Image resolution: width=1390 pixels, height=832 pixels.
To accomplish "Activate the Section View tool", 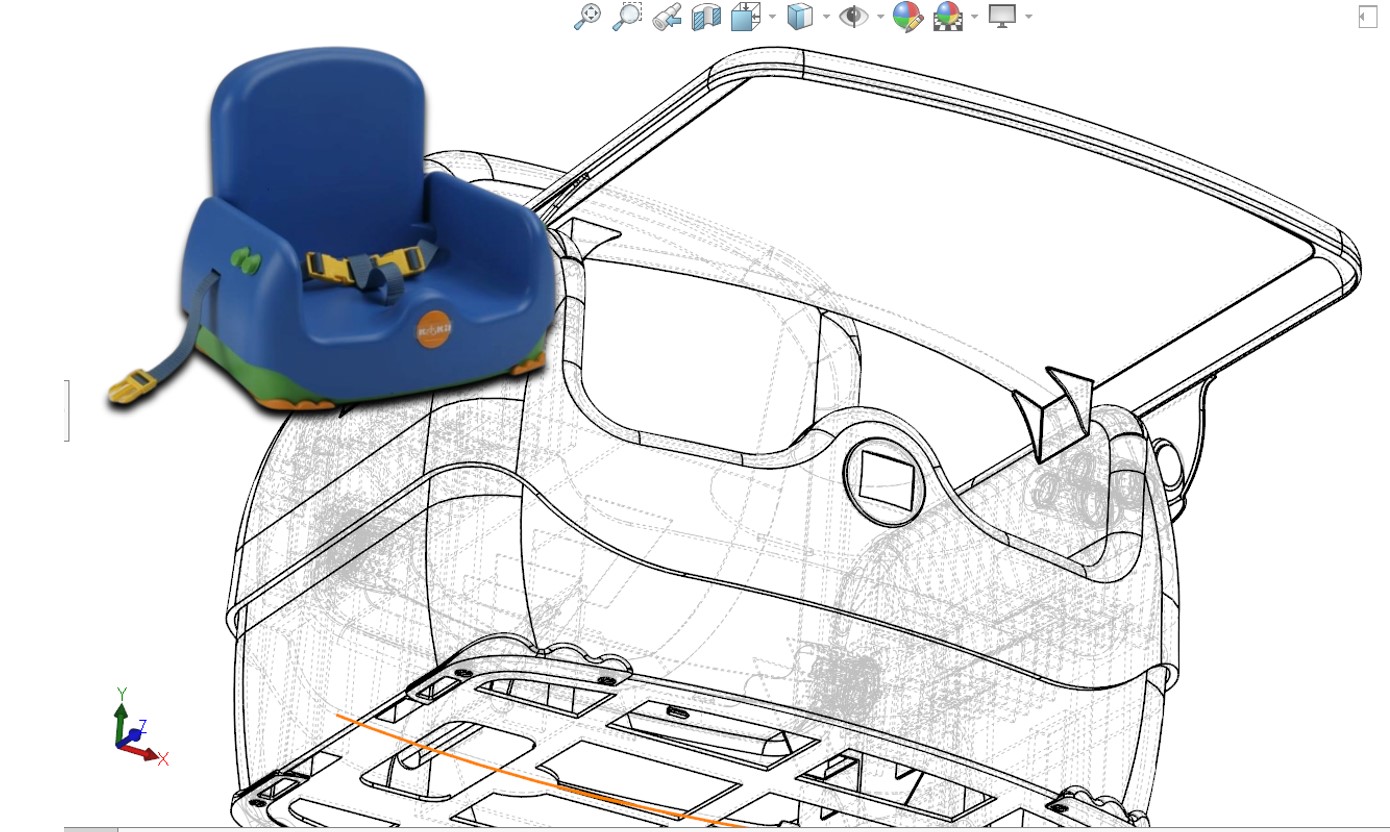I will [706, 17].
